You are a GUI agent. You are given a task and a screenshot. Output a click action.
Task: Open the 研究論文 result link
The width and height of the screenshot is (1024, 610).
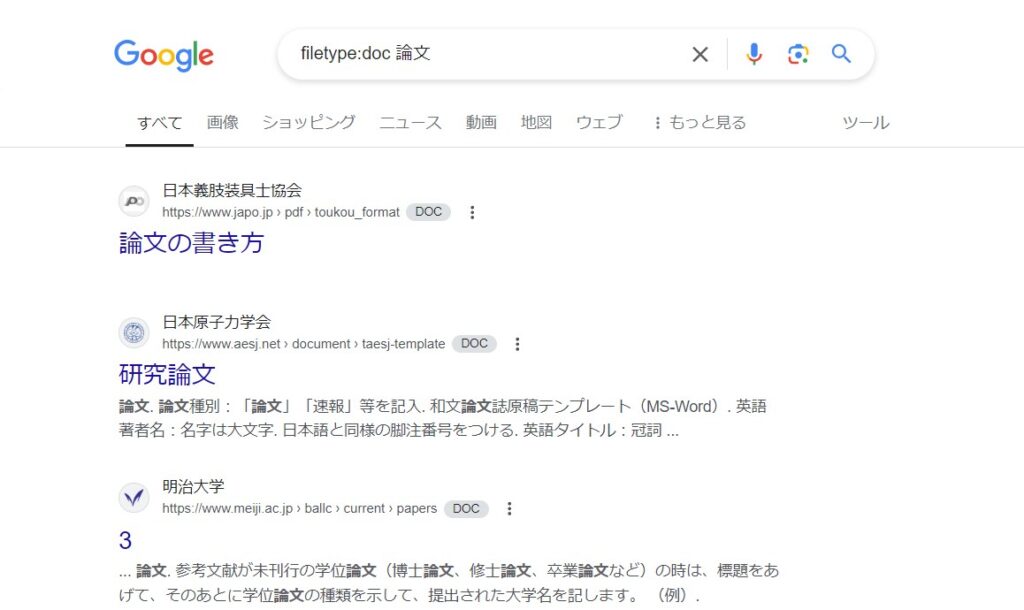coord(167,375)
